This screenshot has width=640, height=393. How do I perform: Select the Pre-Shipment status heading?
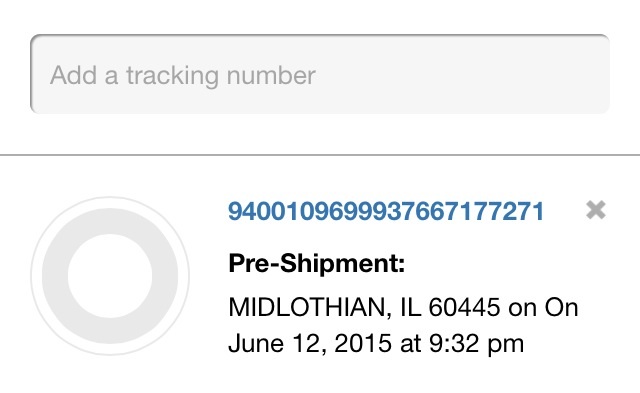(x=317, y=263)
